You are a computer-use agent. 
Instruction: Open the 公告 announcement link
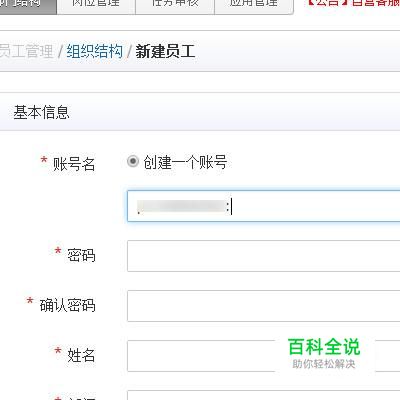pos(353,3)
